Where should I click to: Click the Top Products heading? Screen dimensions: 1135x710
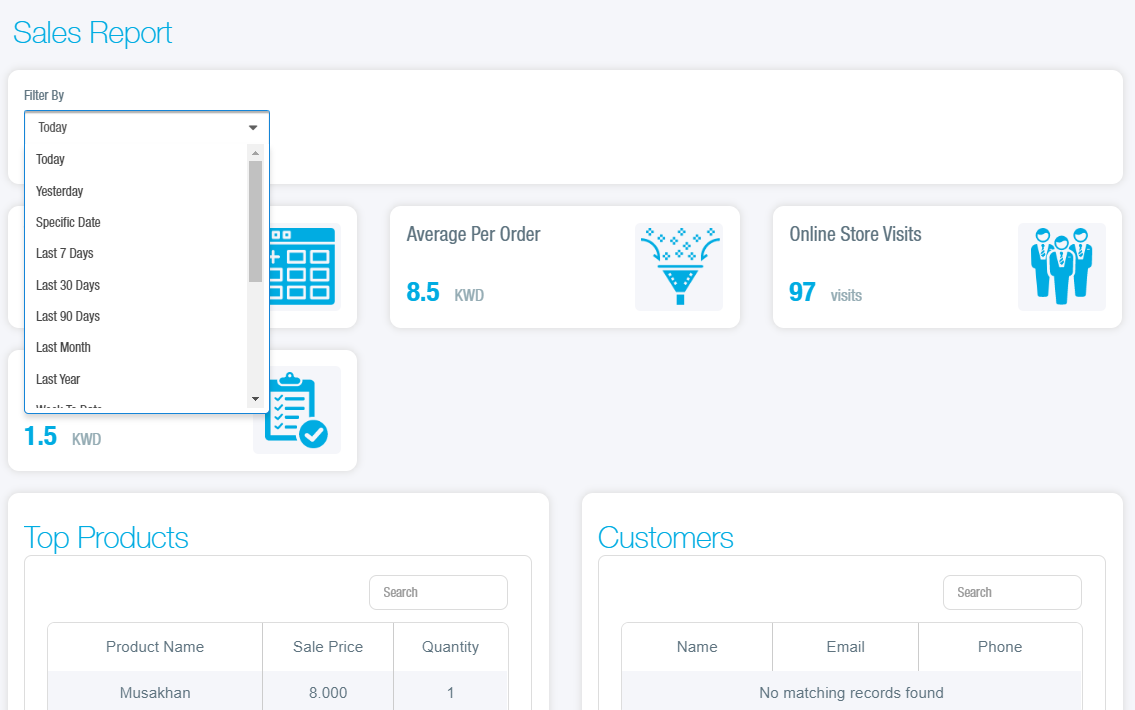click(x=106, y=538)
